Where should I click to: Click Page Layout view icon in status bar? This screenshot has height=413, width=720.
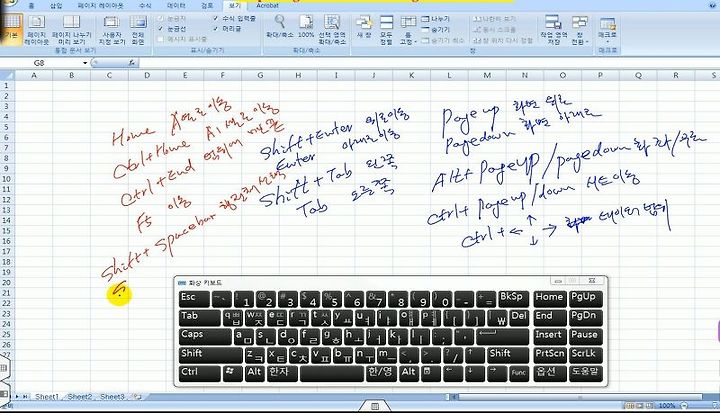[641, 406]
